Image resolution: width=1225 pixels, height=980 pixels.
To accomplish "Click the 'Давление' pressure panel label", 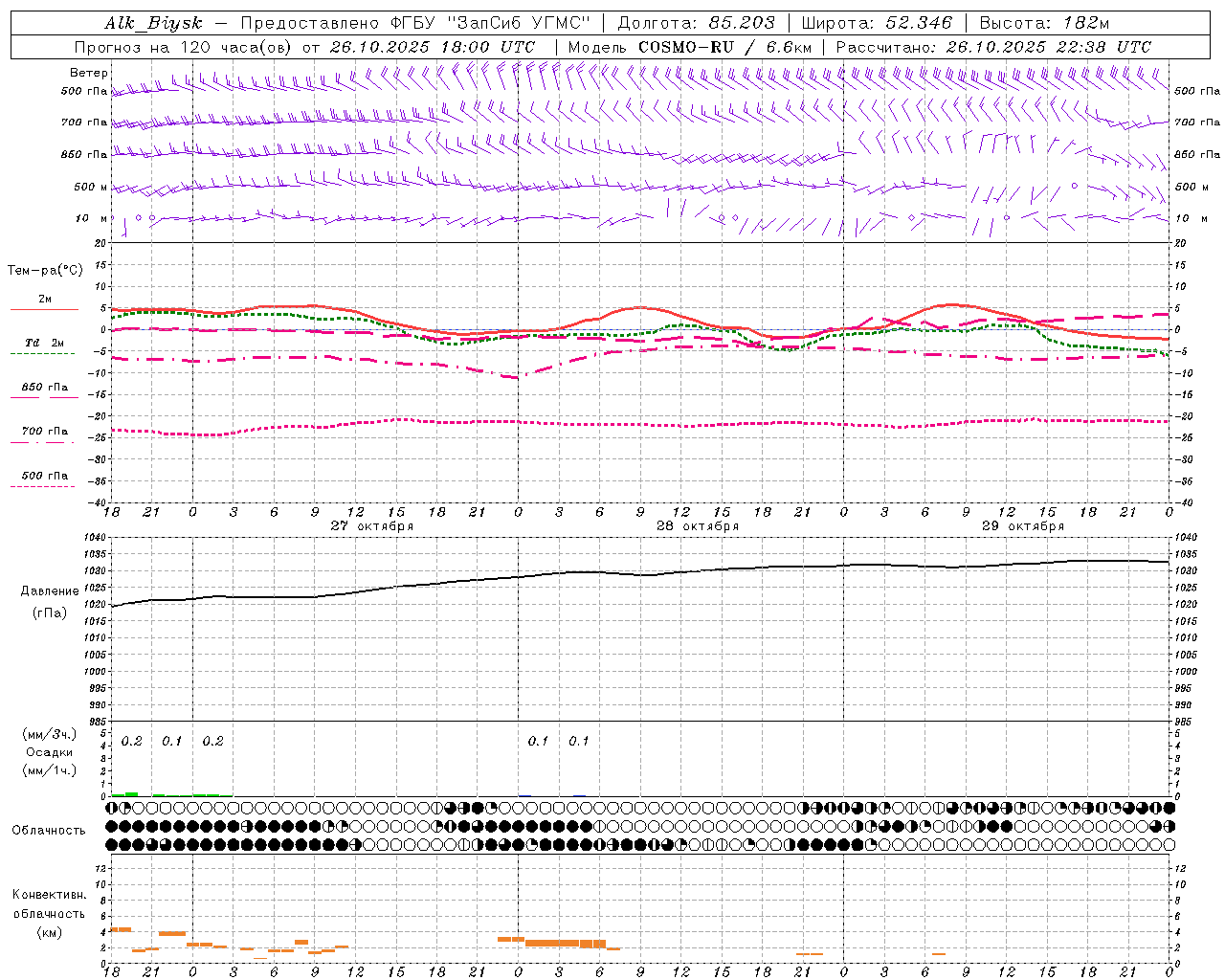I will (50, 591).
